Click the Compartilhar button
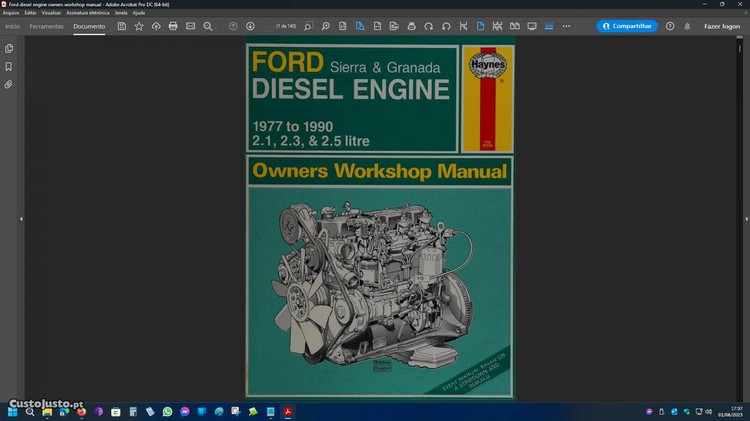Viewport: 750px width, 421px height. tap(627, 26)
